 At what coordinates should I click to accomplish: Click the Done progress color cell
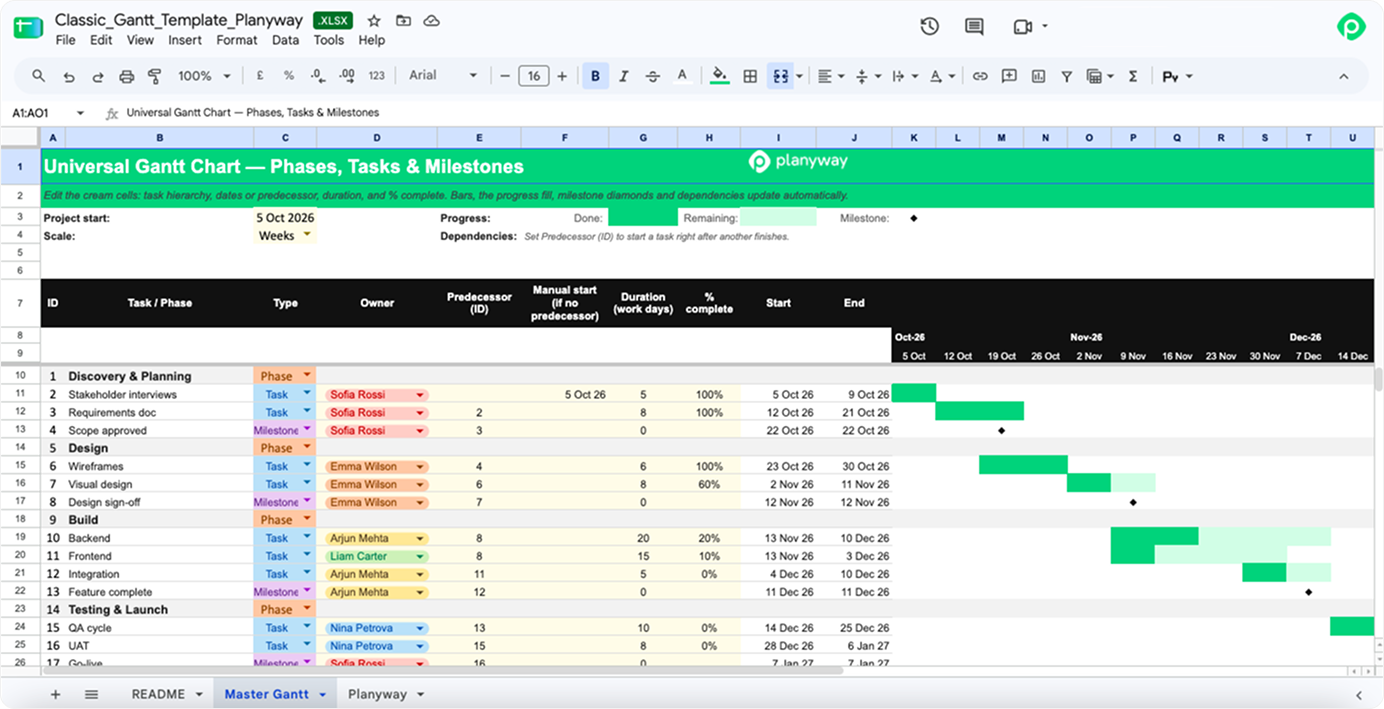[x=642, y=217]
